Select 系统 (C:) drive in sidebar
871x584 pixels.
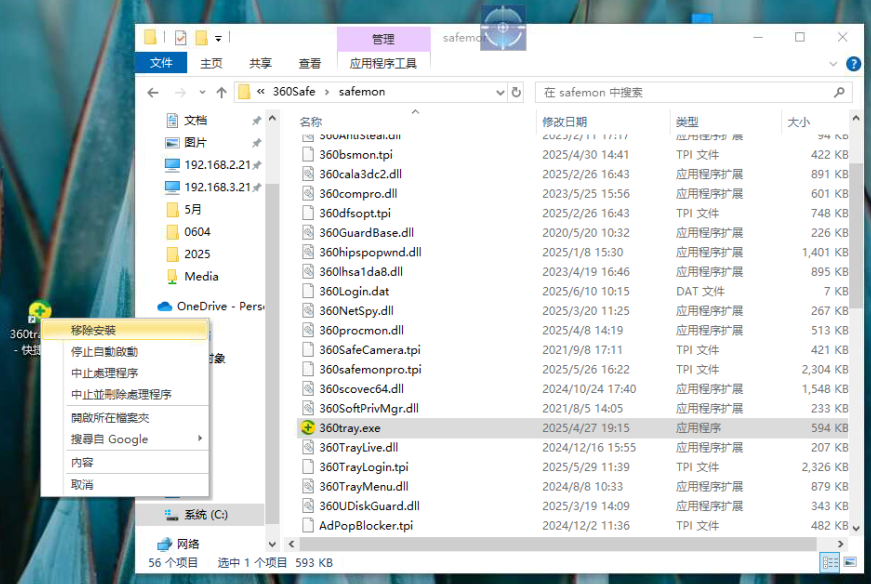pos(206,515)
